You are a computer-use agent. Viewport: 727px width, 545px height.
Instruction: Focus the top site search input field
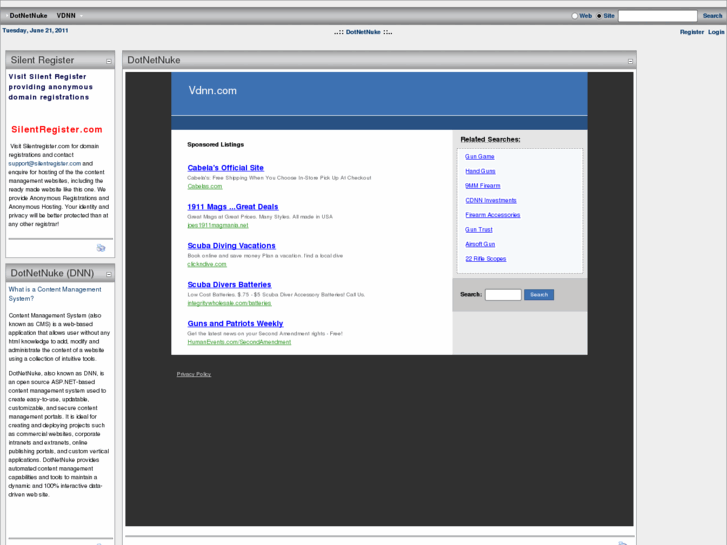click(657, 16)
